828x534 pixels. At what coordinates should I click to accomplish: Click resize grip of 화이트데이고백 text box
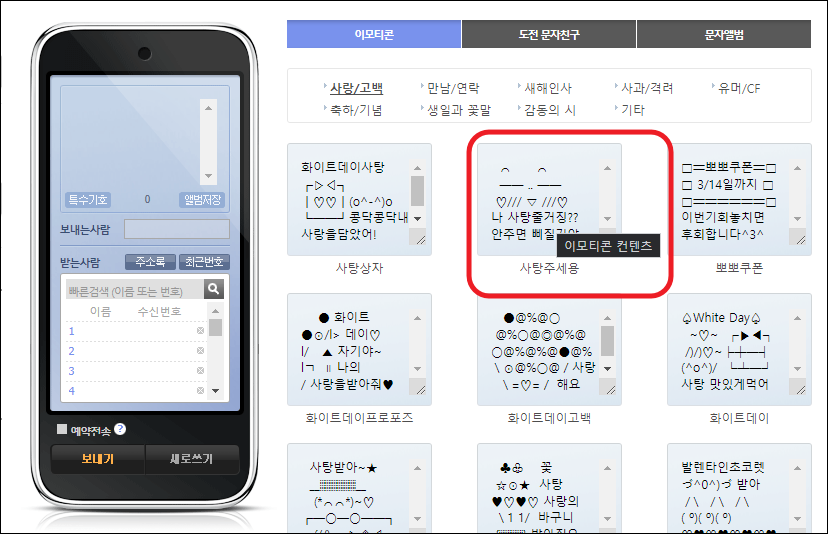coord(610,389)
